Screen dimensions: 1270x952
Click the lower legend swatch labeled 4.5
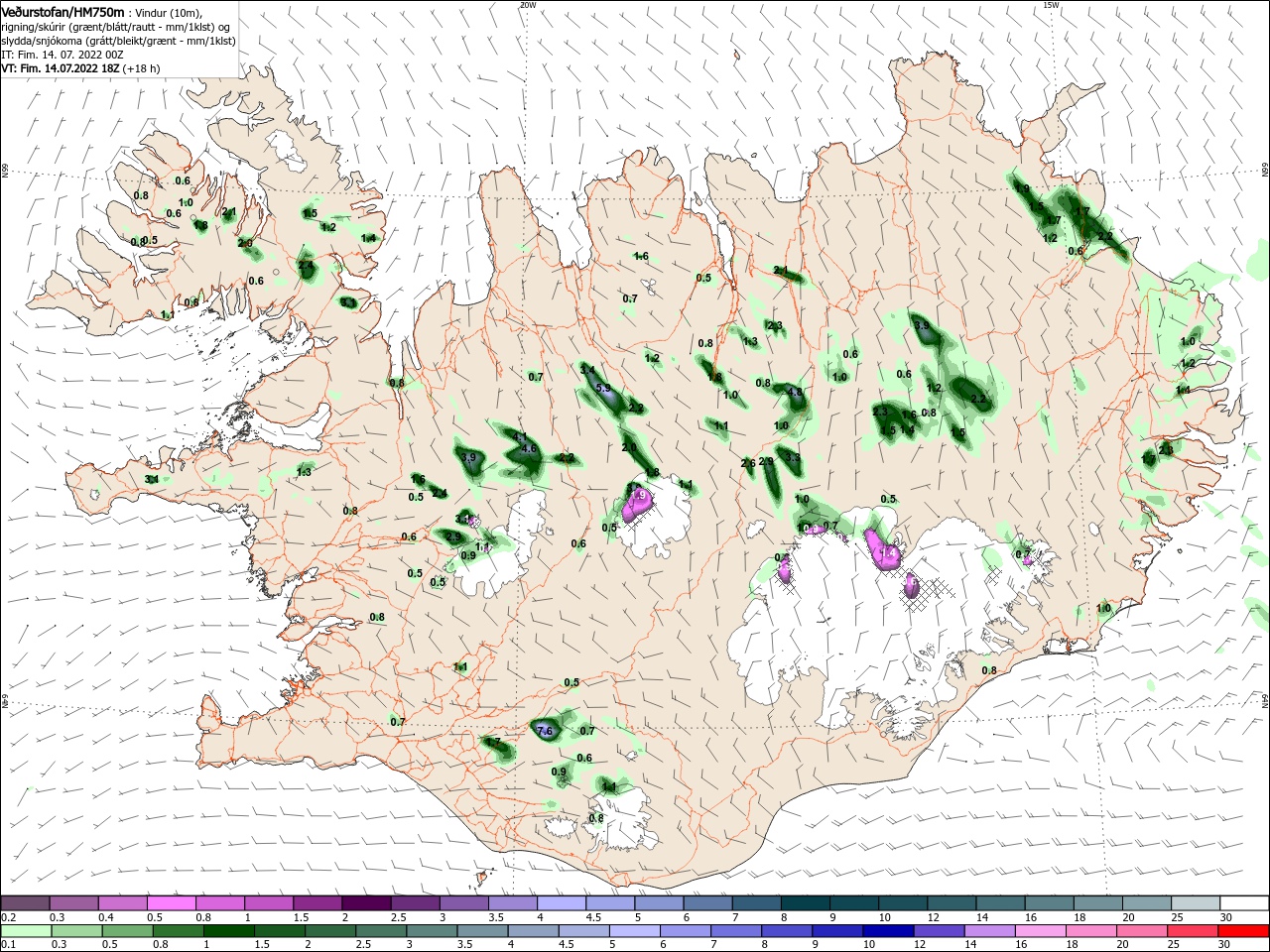tap(583, 931)
